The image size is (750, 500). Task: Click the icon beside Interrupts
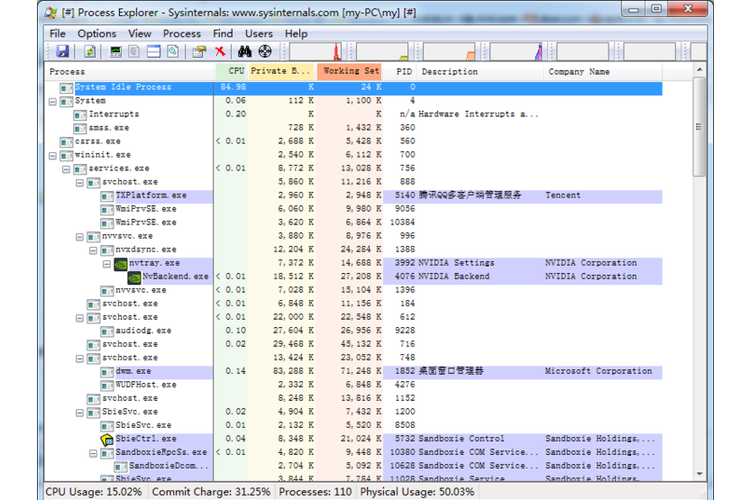coord(79,115)
